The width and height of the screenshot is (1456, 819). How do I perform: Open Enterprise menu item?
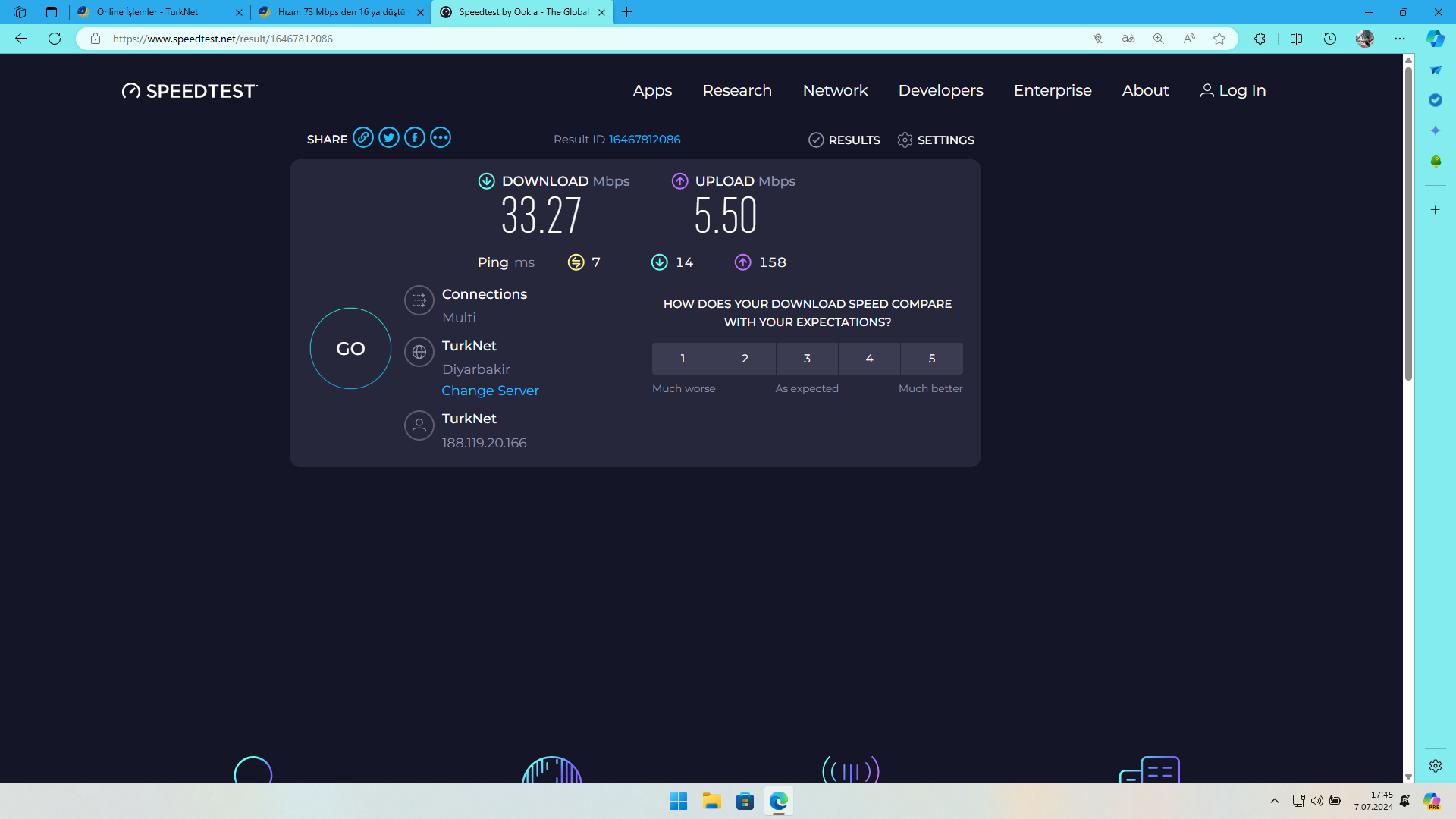click(x=1053, y=91)
